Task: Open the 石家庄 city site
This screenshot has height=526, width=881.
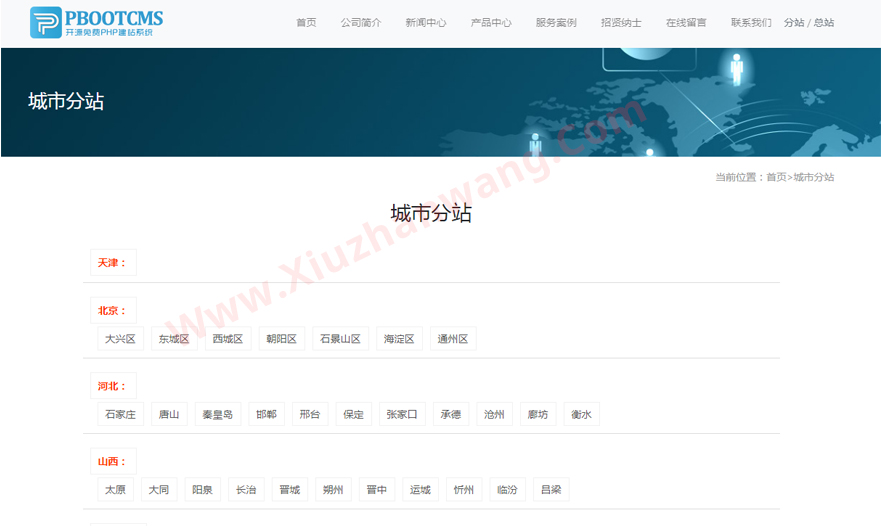Action: [120, 414]
